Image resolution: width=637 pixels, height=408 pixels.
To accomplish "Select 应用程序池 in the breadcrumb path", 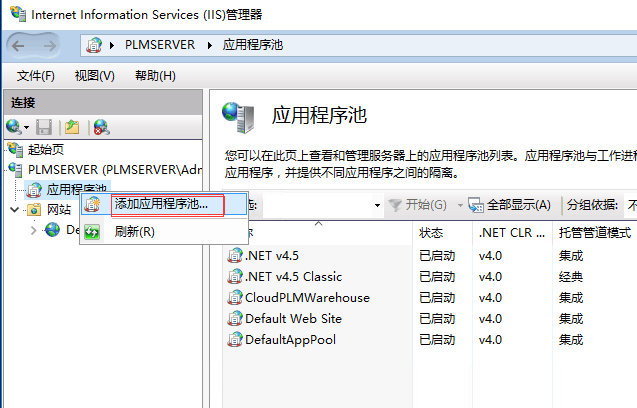I will coord(252,45).
